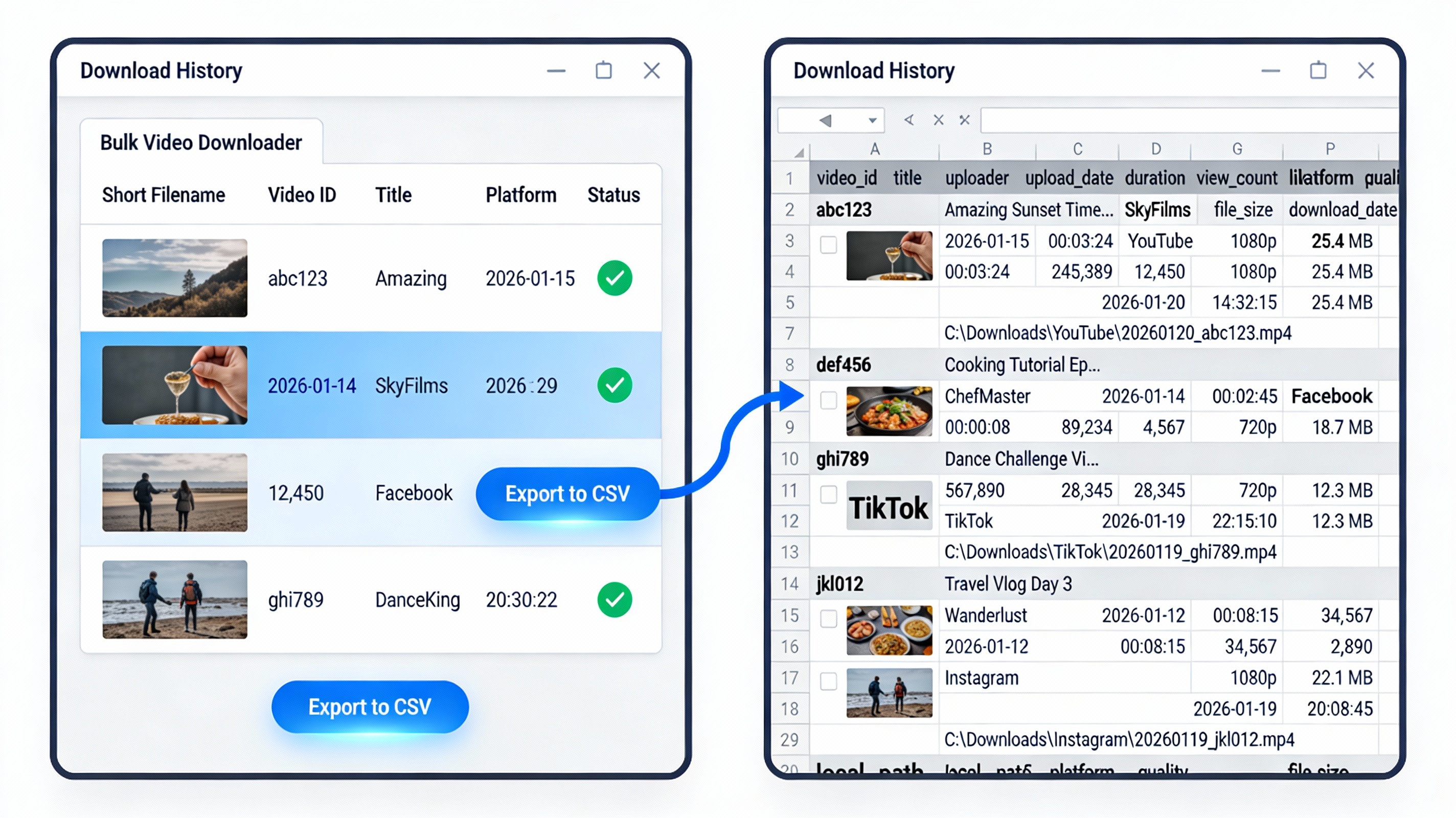The width and height of the screenshot is (1456, 818).
Task: Click the upload_date header cell
Action: point(1070,178)
